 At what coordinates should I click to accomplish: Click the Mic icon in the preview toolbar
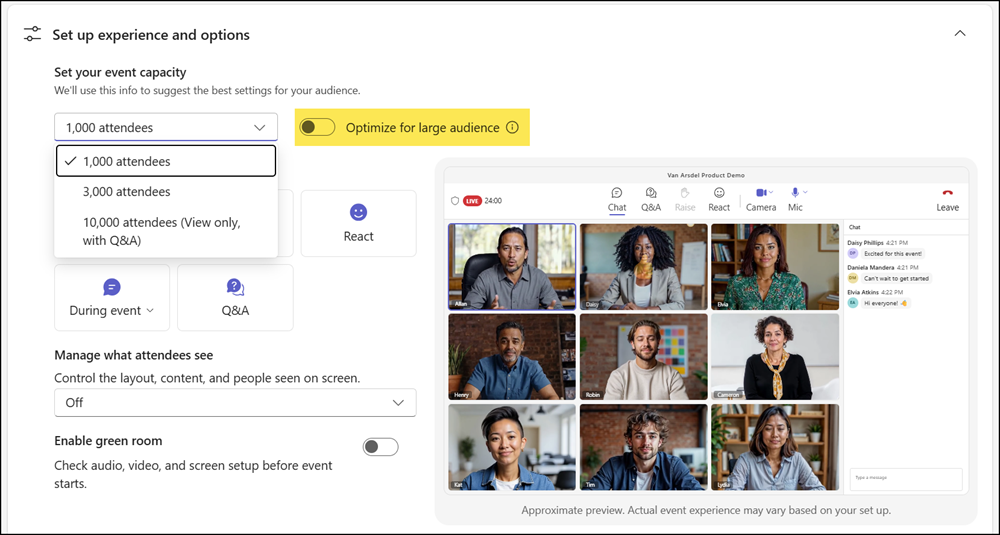[x=795, y=193]
